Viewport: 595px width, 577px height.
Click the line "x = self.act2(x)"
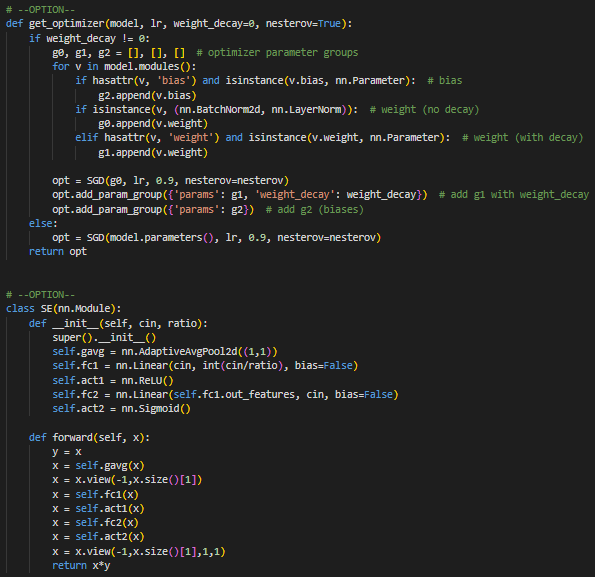click(98, 537)
